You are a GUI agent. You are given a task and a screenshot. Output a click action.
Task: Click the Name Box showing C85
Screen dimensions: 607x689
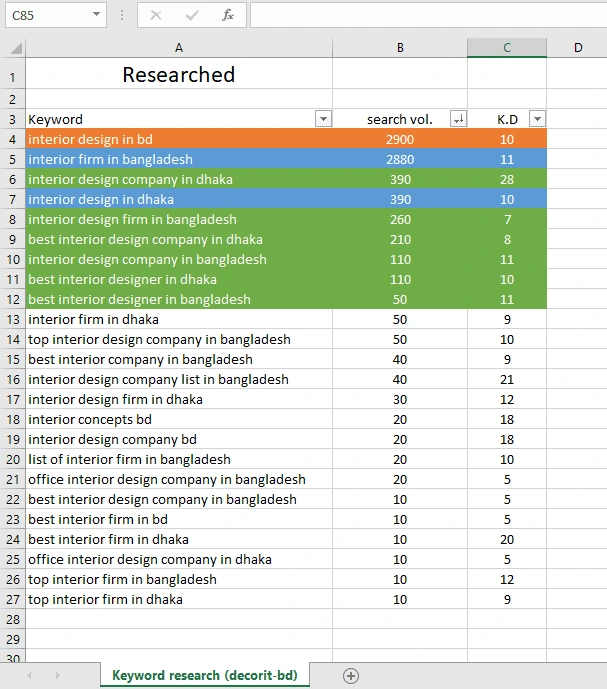click(48, 15)
